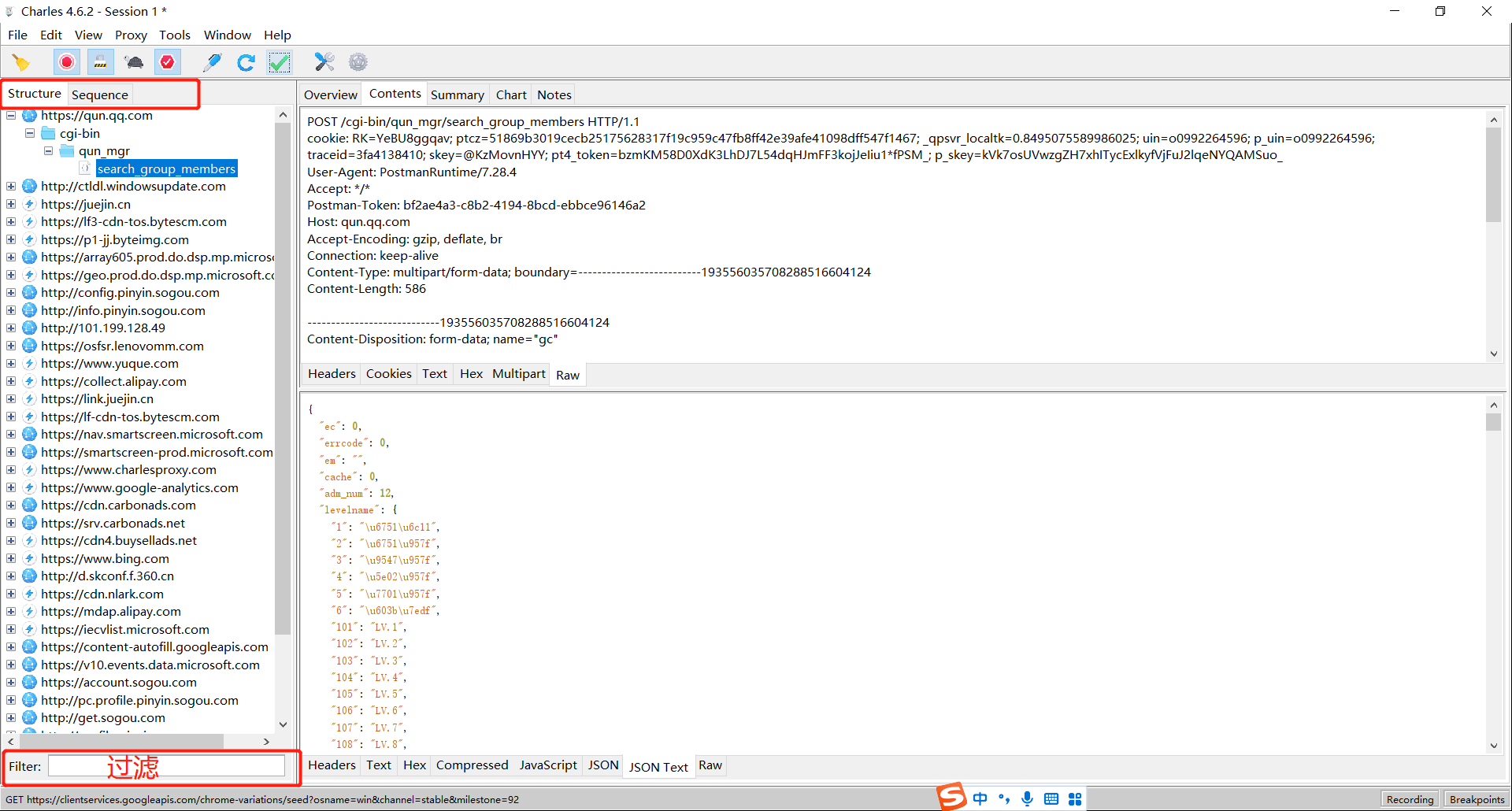Image resolution: width=1512 pixels, height=811 pixels.
Task: Open the View menu
Action: coord(88,35)
